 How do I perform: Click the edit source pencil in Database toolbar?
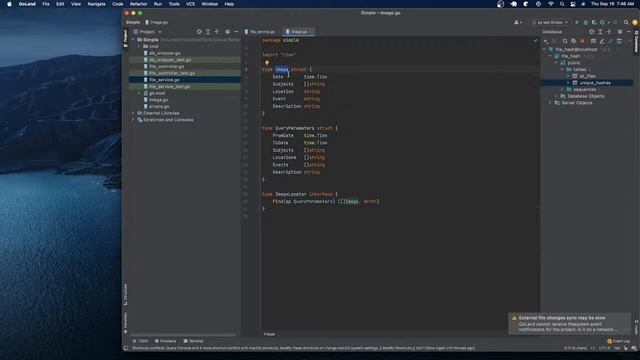point(602,41)
